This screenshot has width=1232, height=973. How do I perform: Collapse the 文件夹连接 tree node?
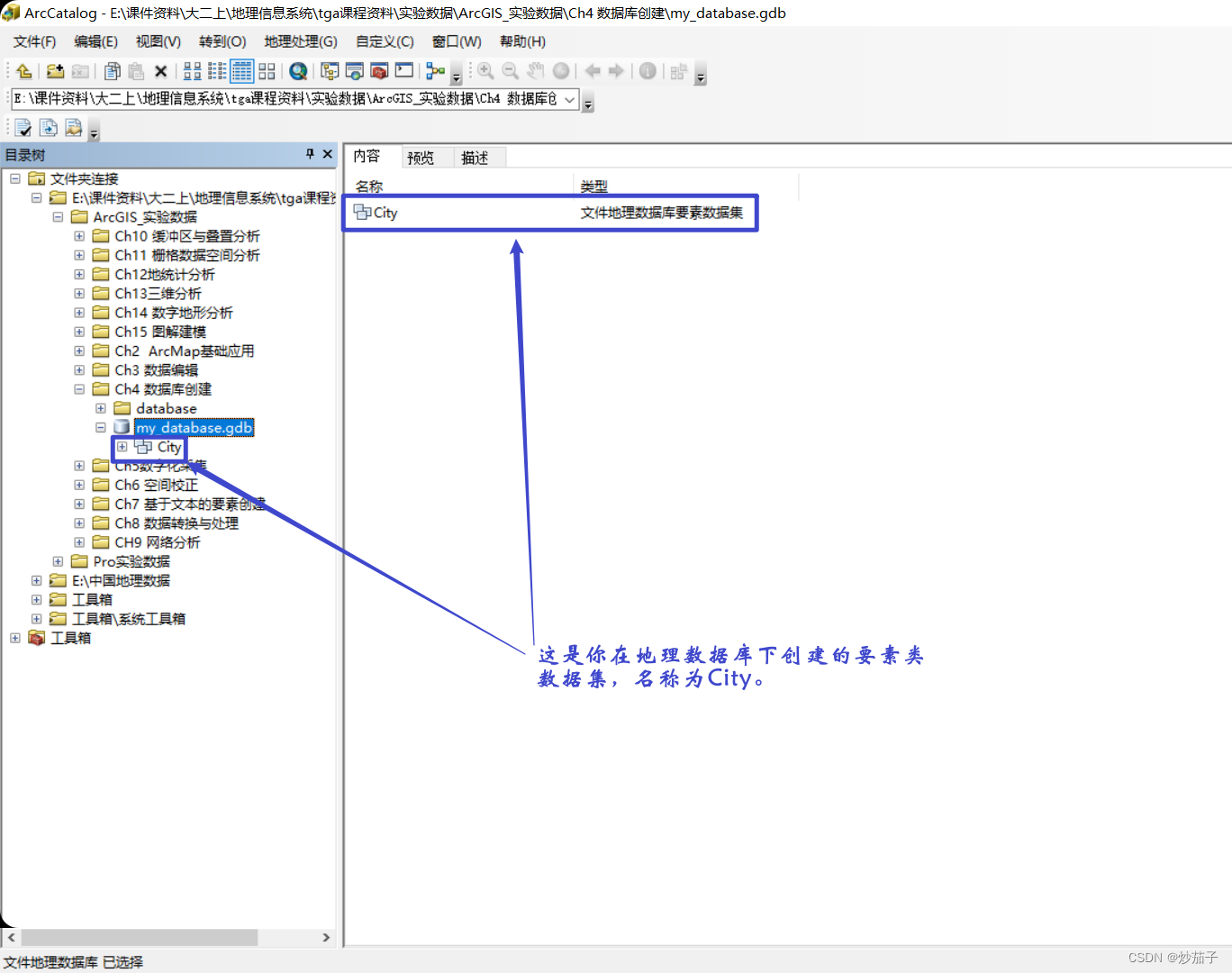click(x=15, y=178)
